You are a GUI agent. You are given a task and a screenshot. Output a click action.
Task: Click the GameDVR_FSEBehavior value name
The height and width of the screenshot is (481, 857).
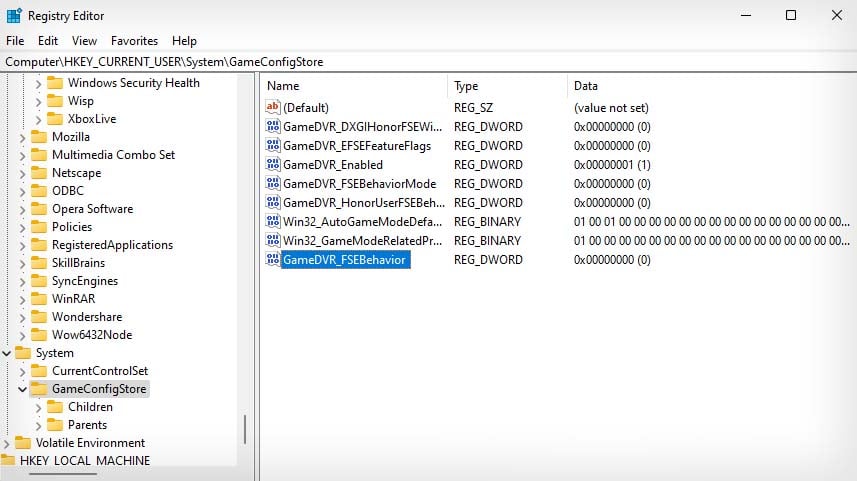click(x=344, y=260)
